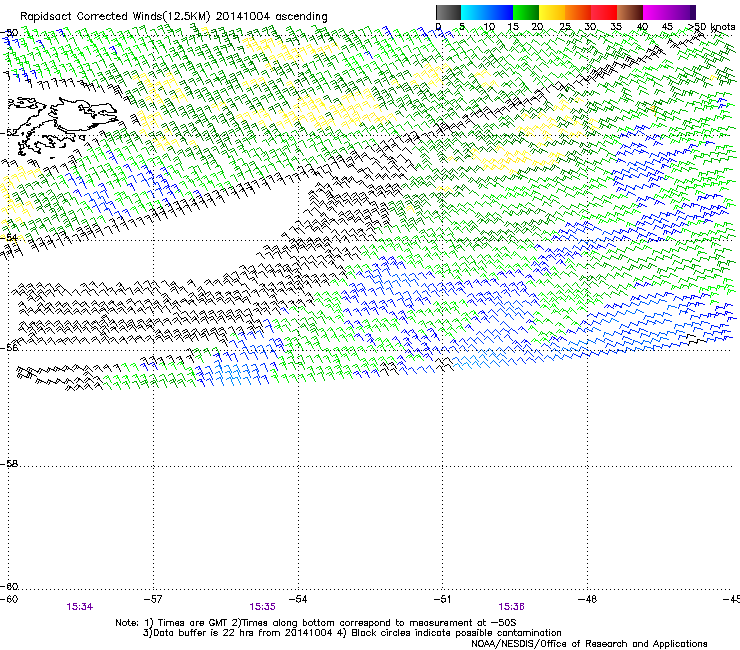Screen dimensions: 740x650
Task: Click latitude label '-60' on left axis
Action: [x=9, y=586]
